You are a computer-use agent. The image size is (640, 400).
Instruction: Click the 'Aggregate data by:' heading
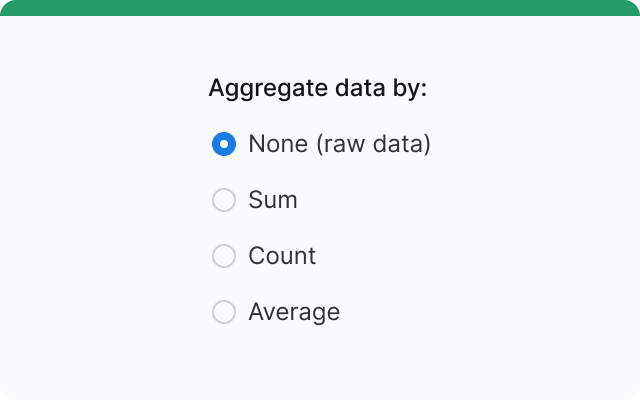317,88
